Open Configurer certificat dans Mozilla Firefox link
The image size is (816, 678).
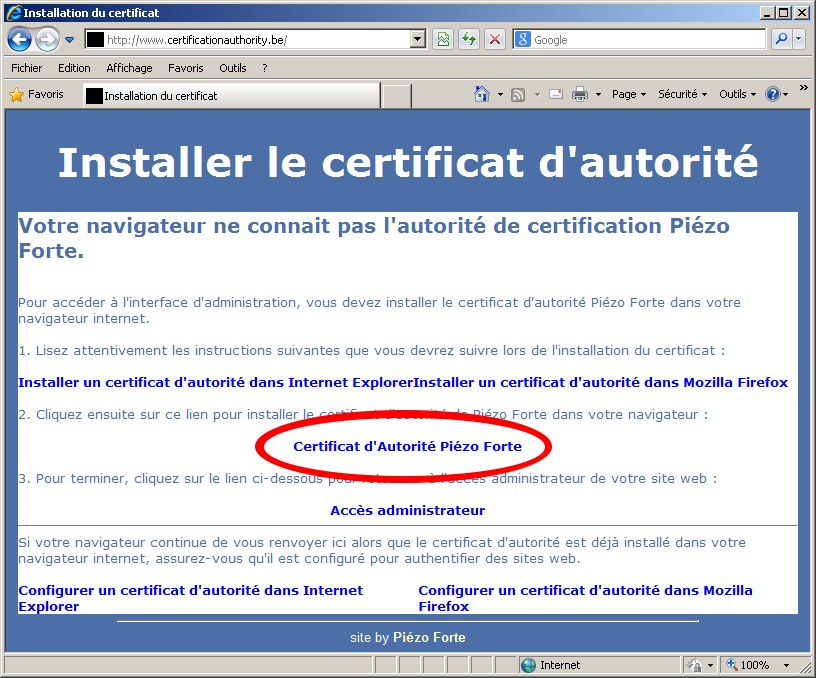[585, 598]
